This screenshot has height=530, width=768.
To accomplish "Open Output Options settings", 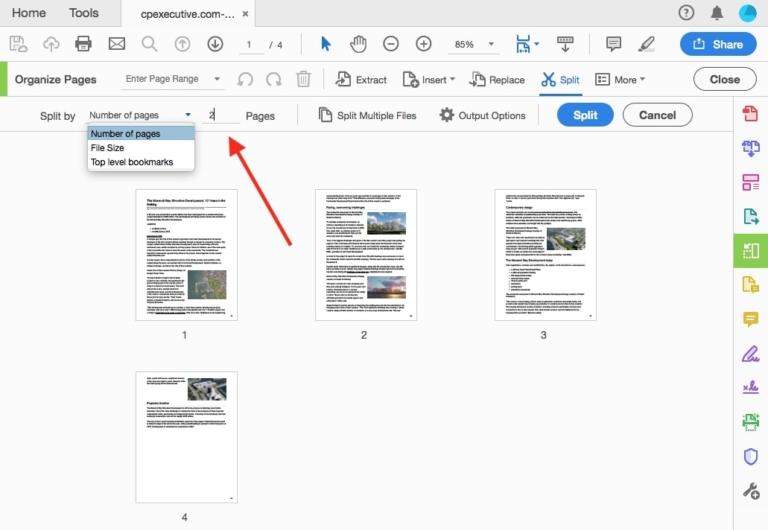I will 482,115.
